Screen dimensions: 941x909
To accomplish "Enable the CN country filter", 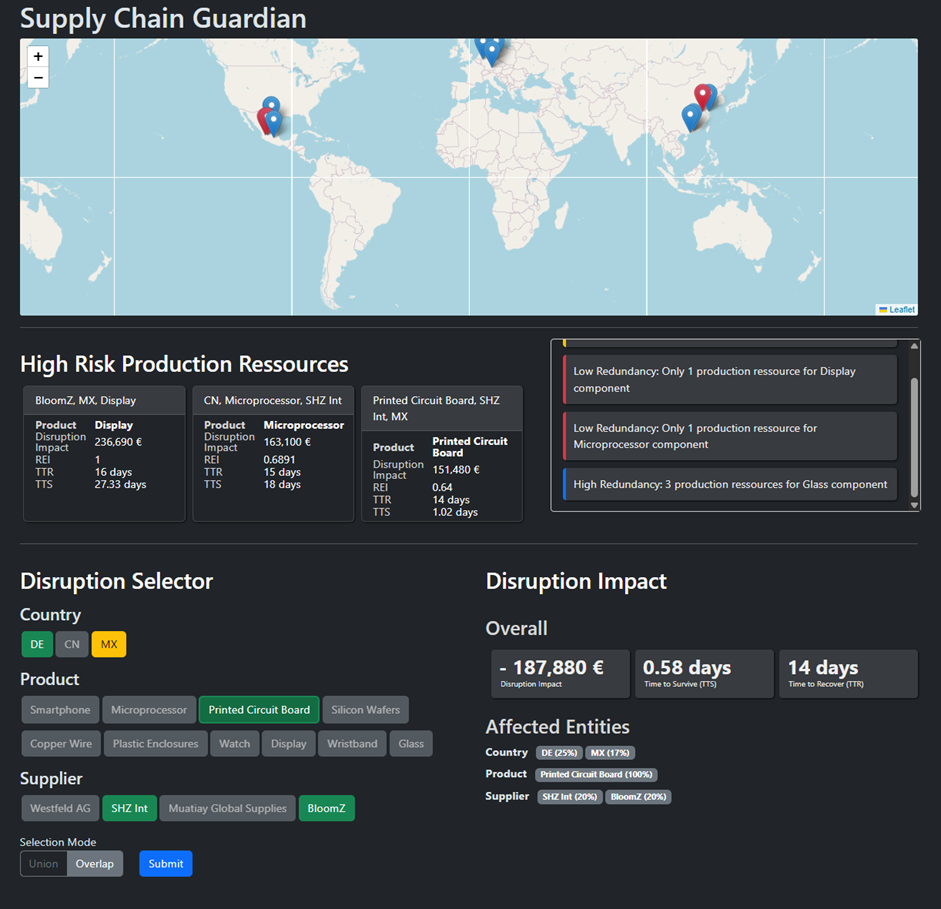I will (72, 644).
